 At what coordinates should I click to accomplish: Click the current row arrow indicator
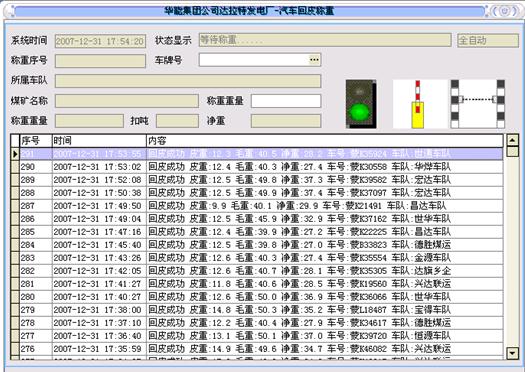tap(15, 154)
